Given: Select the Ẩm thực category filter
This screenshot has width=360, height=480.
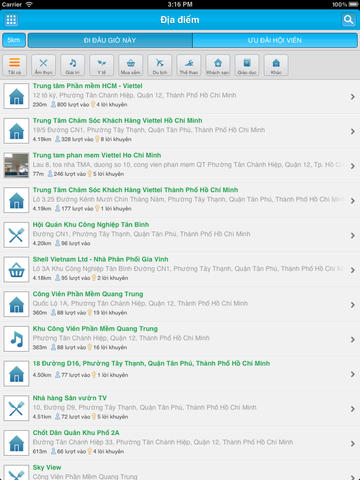Looking at the screenshot, I should click(x=43, y=65).
